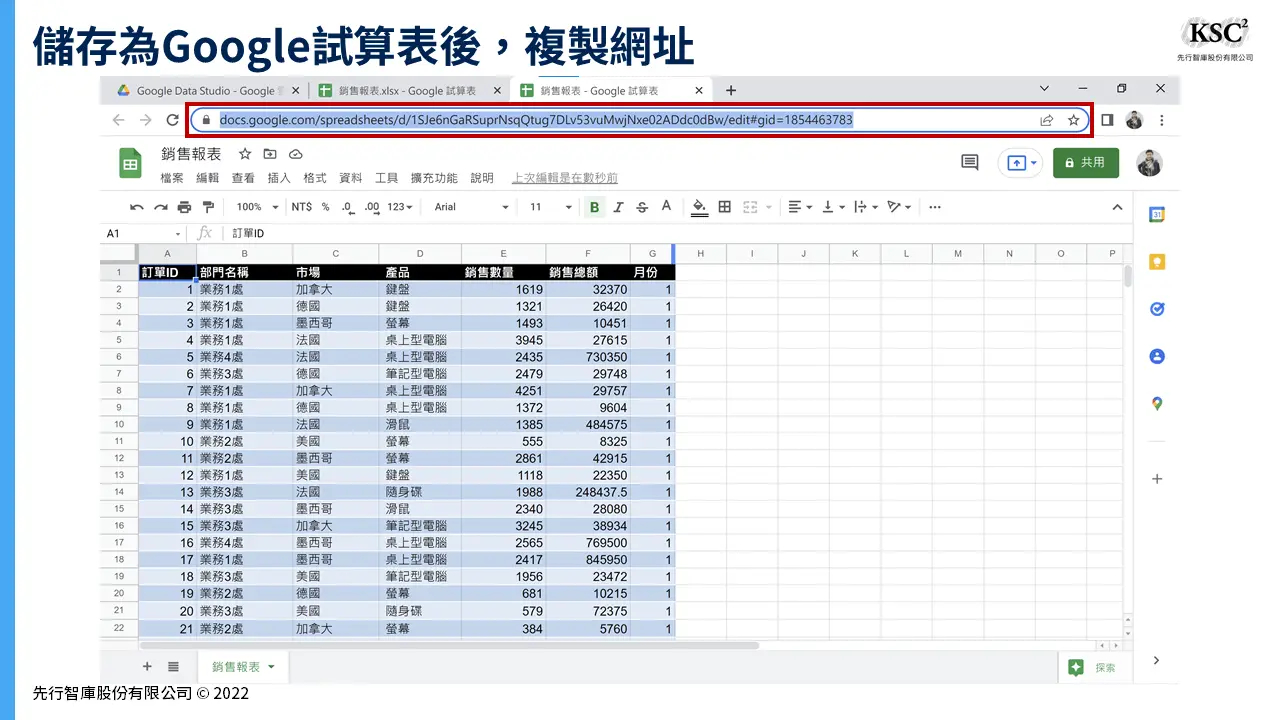Increase decimal places
Viewport: 1280px width, 720px height.
click(x=372, y=207)
